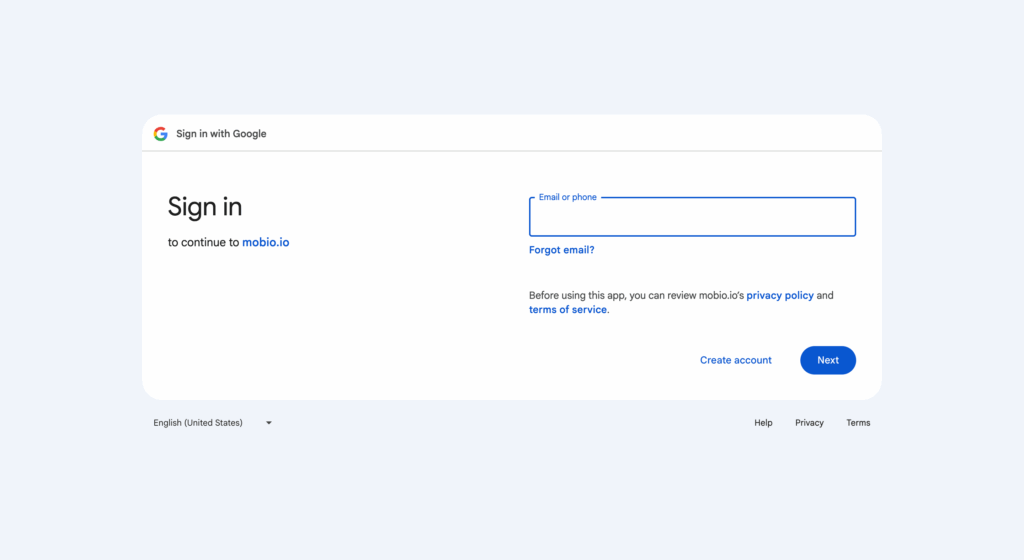1024x560 pixels.
Task: Open the Help footer link
Action: click(x=763, y=423)
